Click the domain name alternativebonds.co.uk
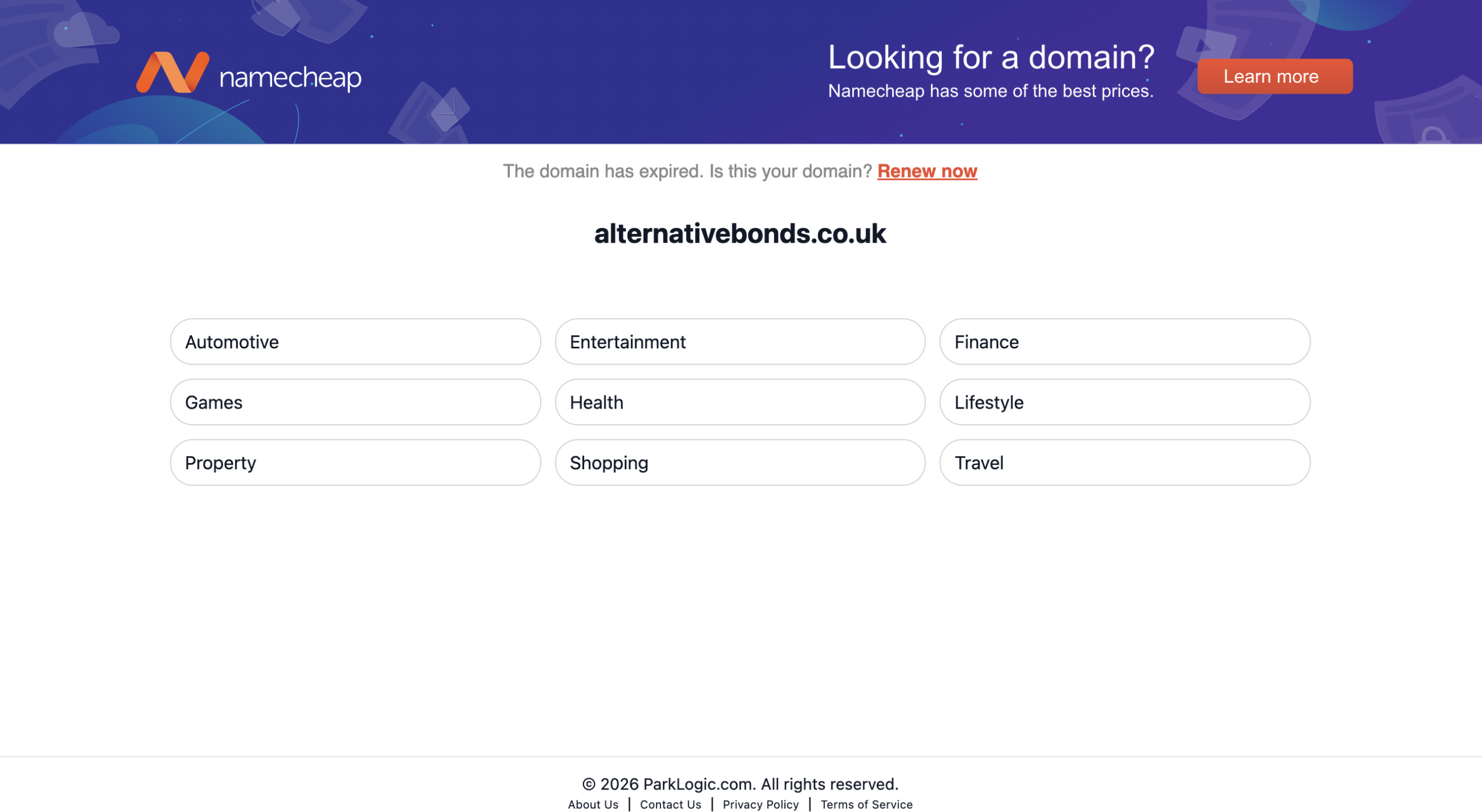1482x812 pixels. tap(740, 234)
